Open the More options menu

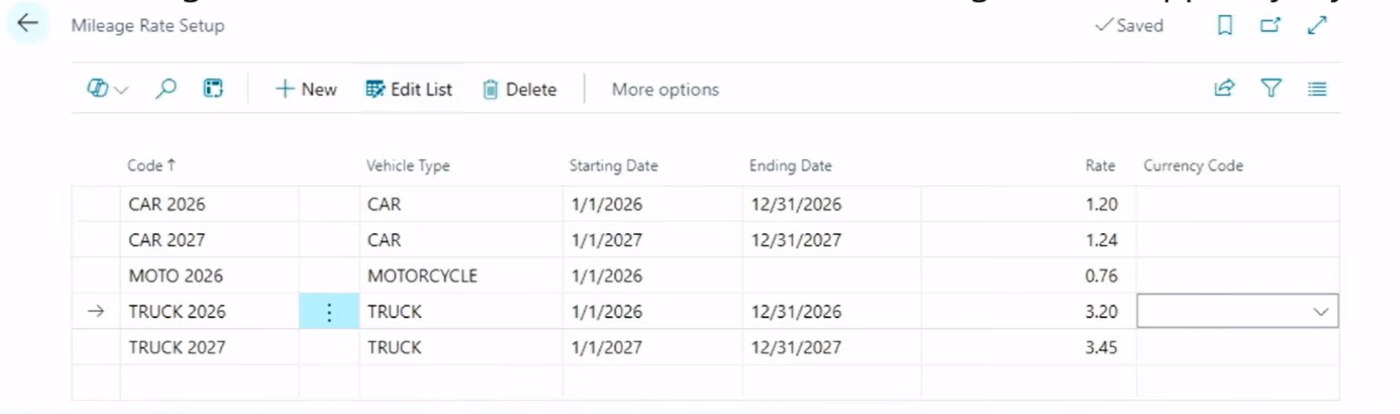coord(665,89)
